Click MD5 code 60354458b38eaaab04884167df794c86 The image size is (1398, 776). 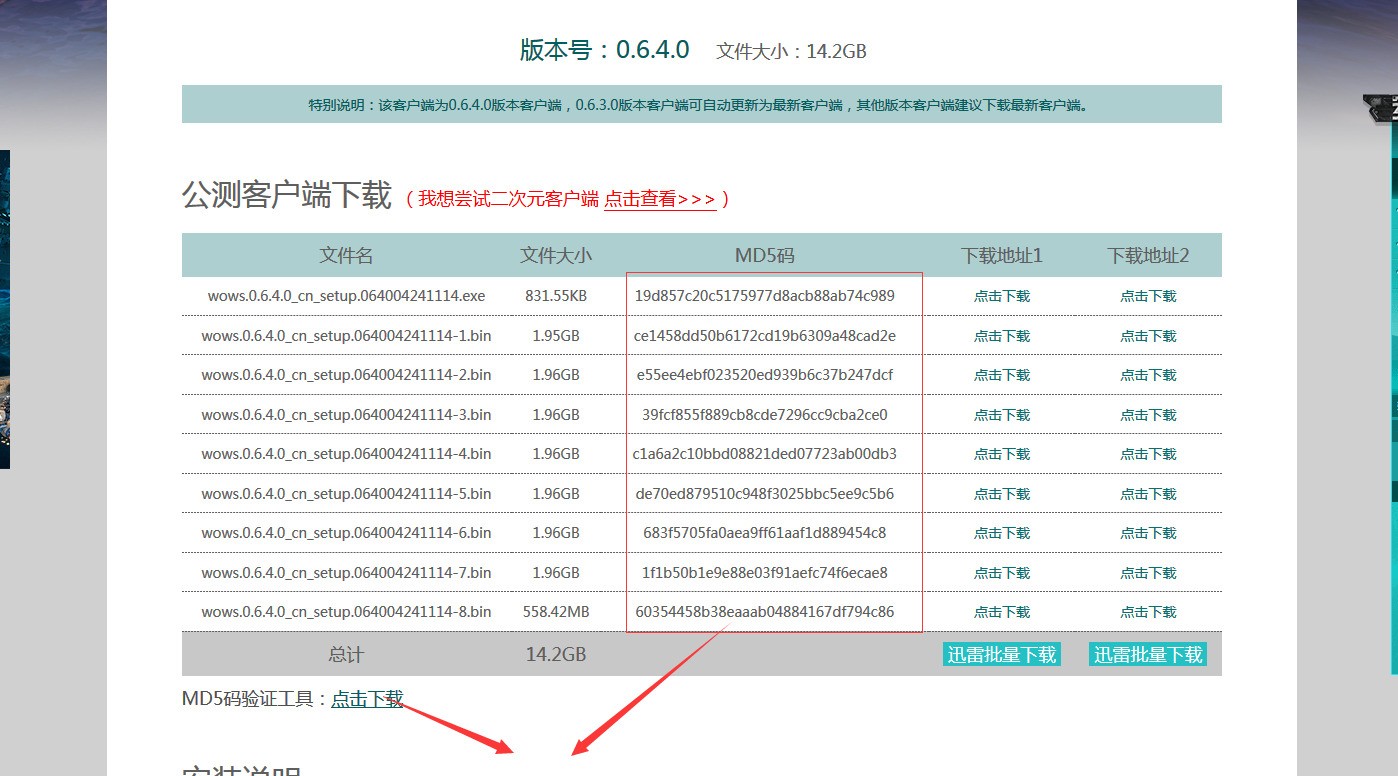(x=765, y=612)
